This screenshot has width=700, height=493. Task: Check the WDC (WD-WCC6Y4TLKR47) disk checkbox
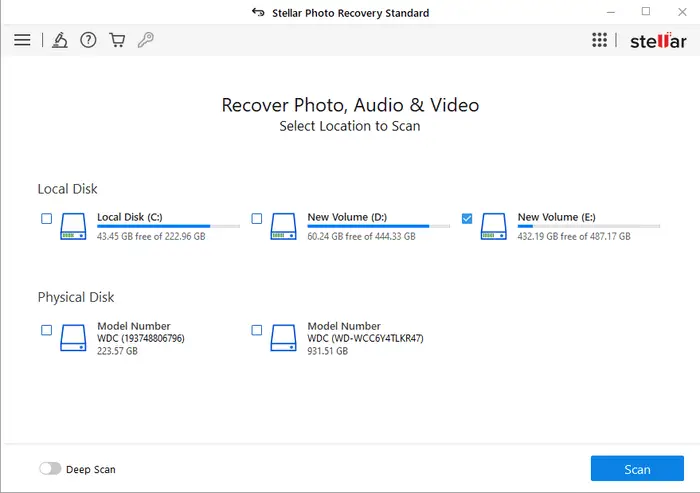[x=257, y=330]
